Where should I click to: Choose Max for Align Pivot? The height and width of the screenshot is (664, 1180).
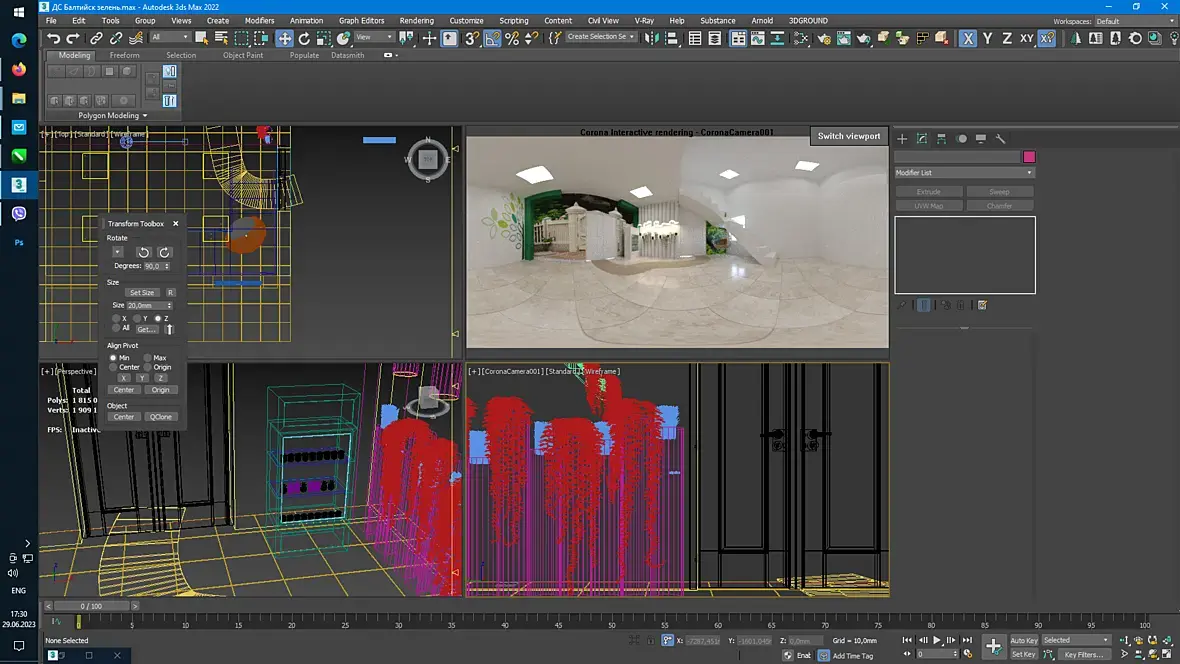click(147, 357)
